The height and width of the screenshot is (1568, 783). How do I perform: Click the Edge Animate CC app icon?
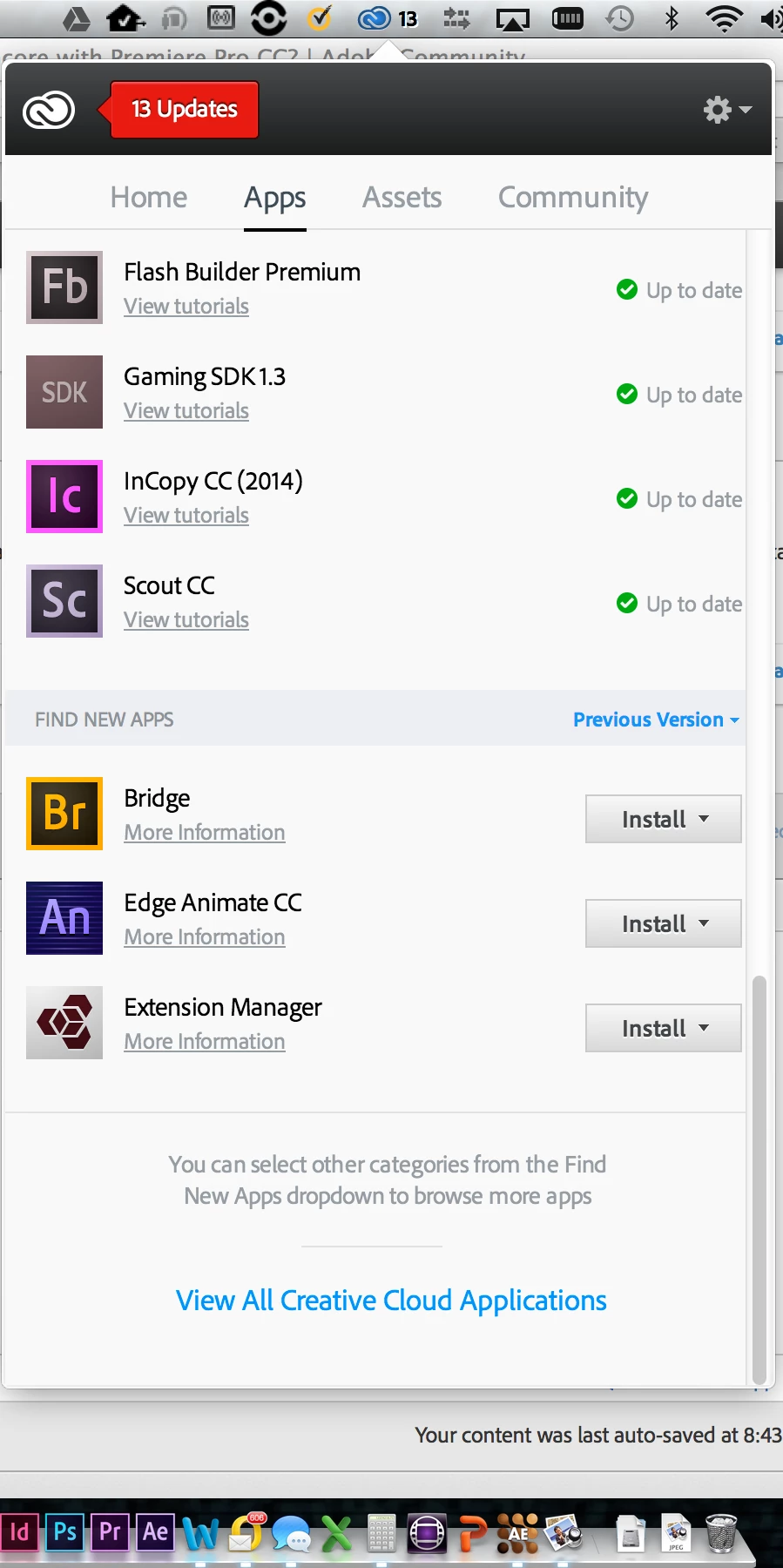[64, 918]
